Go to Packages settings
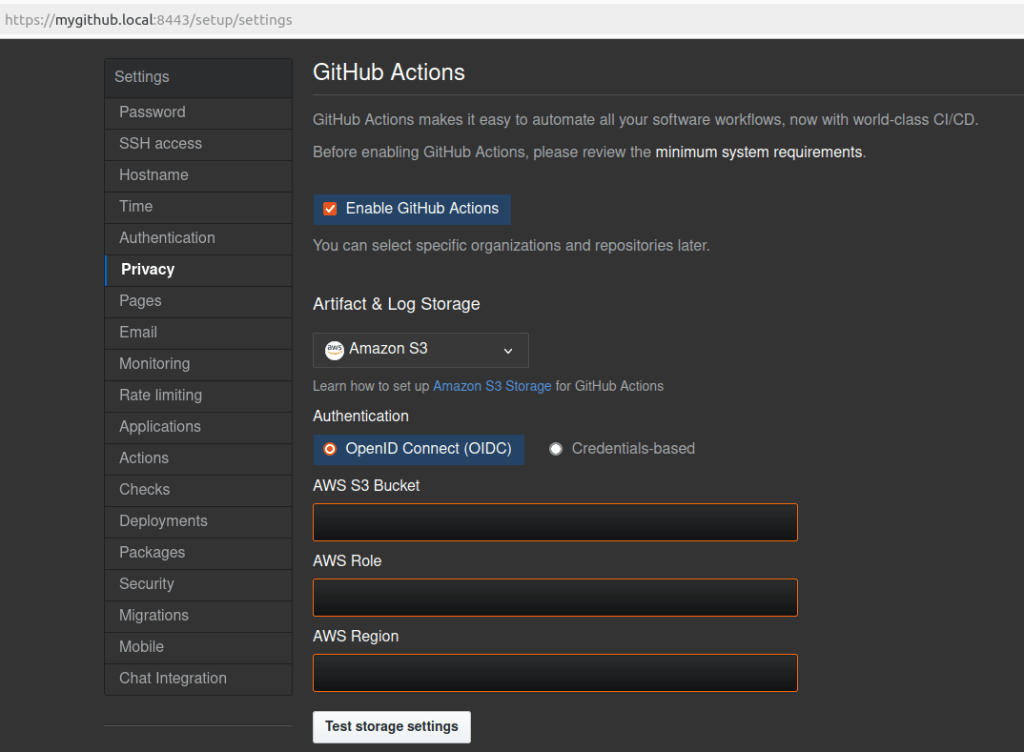The width and height of the screenshot is (1024, 752). tap(199, 552)
